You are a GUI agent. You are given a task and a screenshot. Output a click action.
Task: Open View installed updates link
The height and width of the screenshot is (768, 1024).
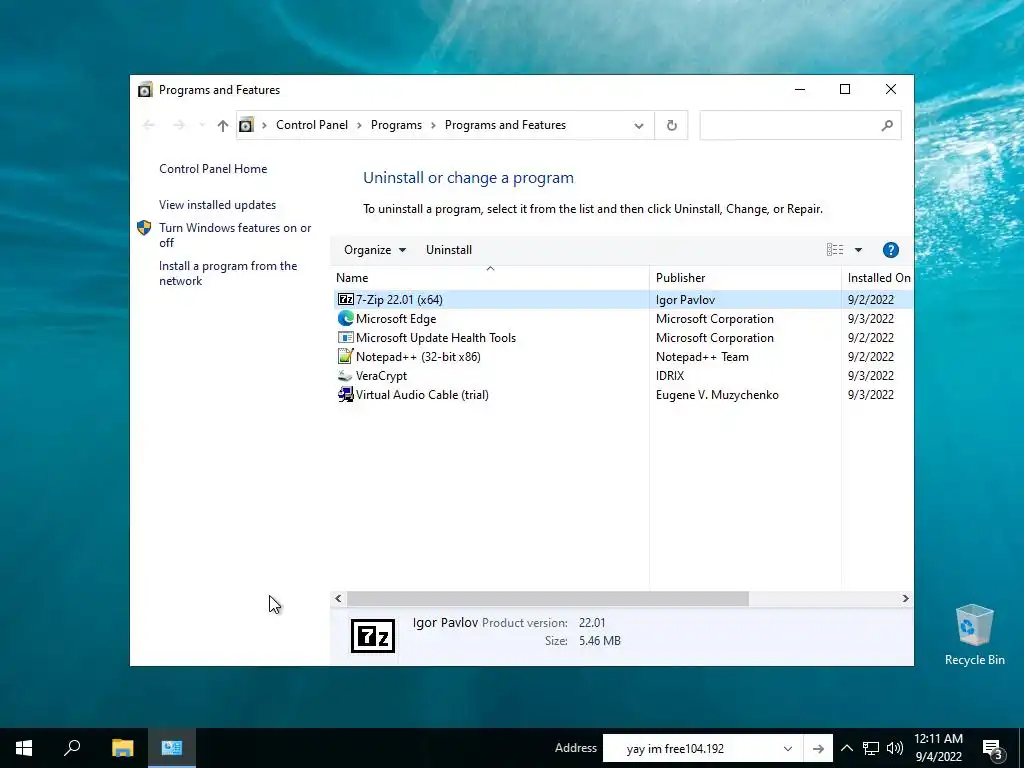(x=217, y=204)
